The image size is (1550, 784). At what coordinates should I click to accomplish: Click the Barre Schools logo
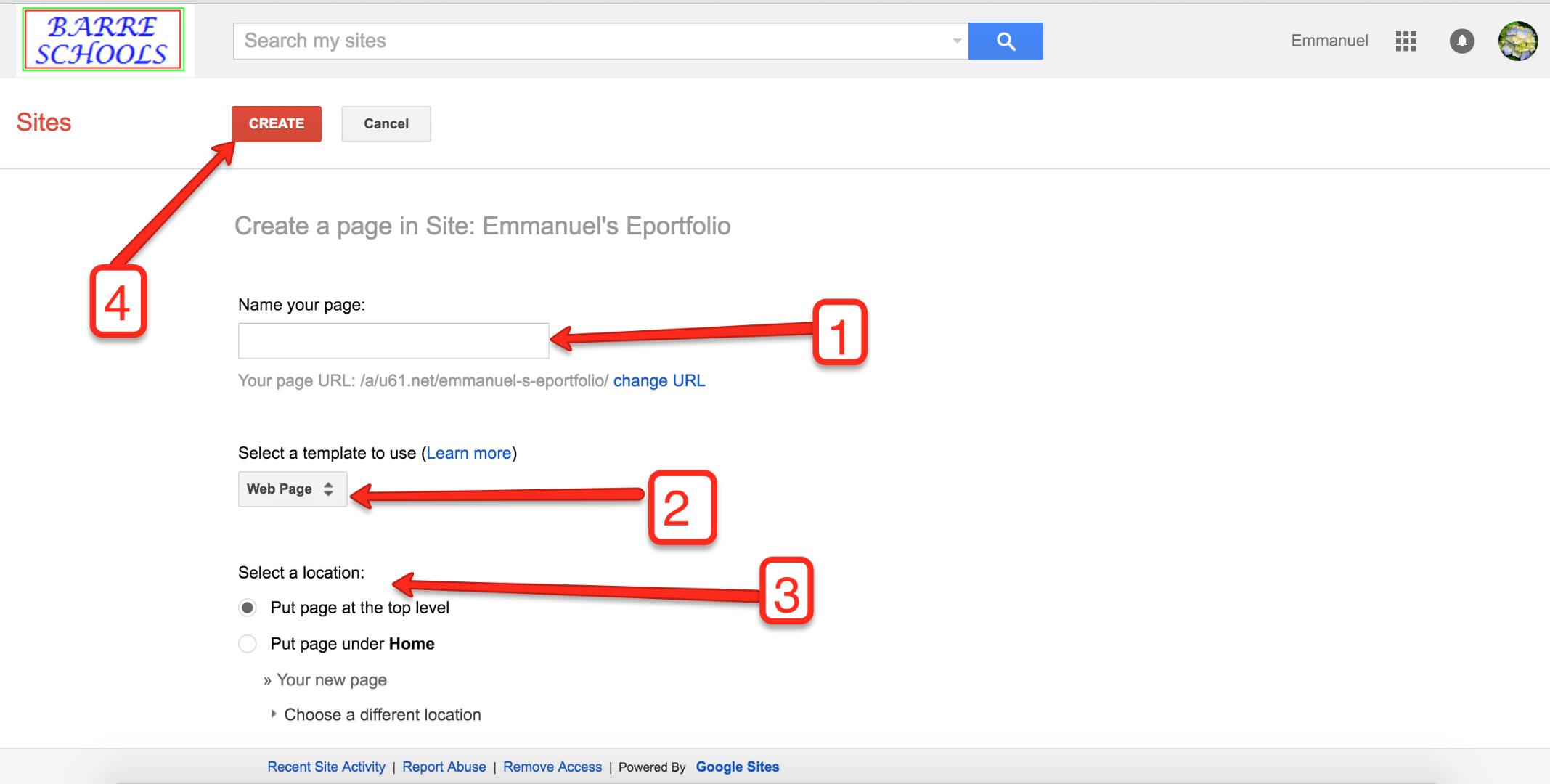point(104,38)
